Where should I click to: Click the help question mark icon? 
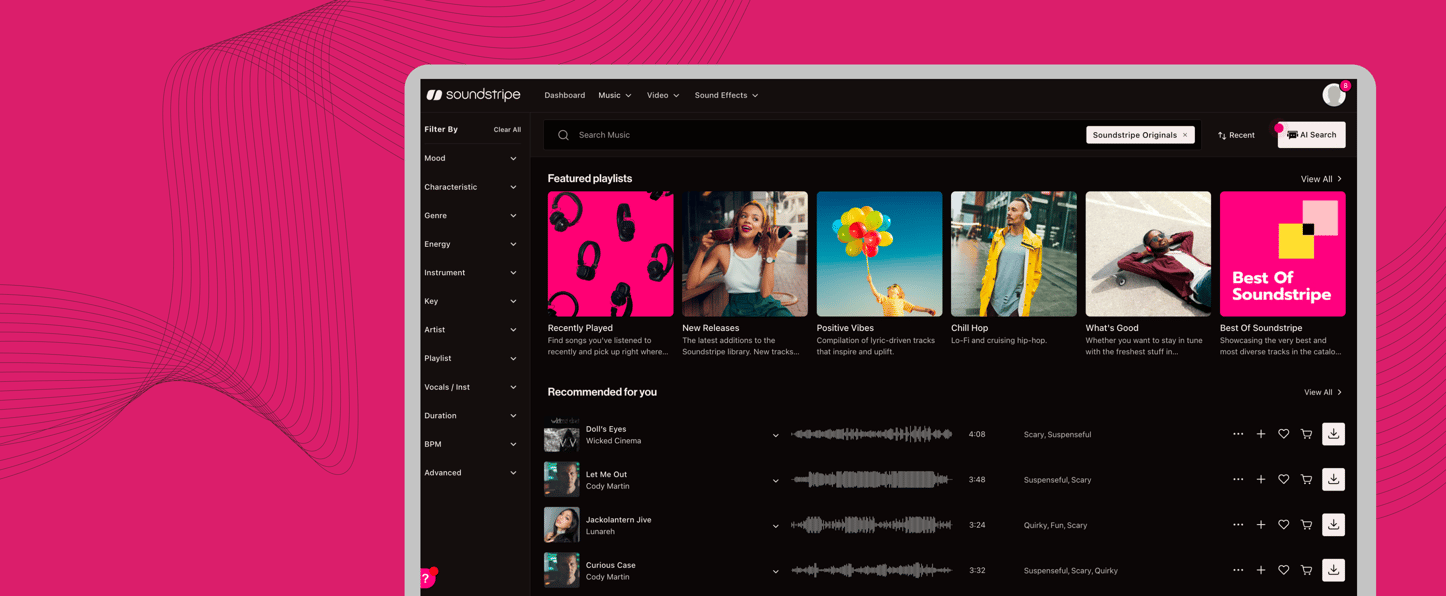(427, 579)
